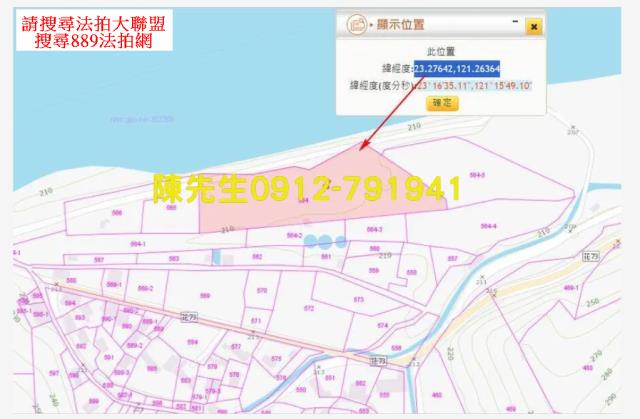Click the yellow 陳先生 phone number overlay

[x=307, y=188]
